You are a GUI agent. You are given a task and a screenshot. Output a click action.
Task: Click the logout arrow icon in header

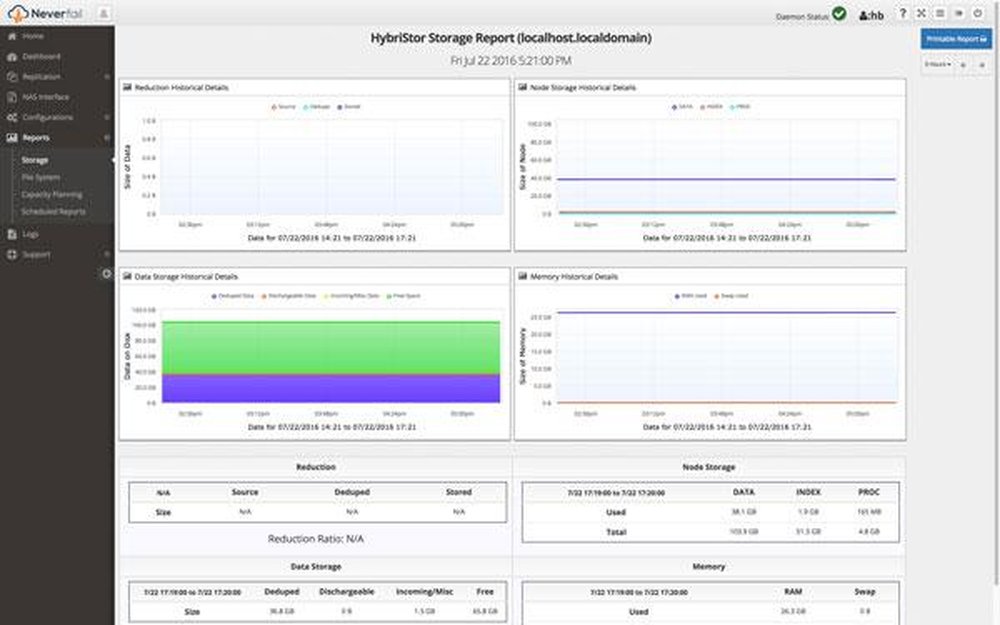(x=959, y=13)
